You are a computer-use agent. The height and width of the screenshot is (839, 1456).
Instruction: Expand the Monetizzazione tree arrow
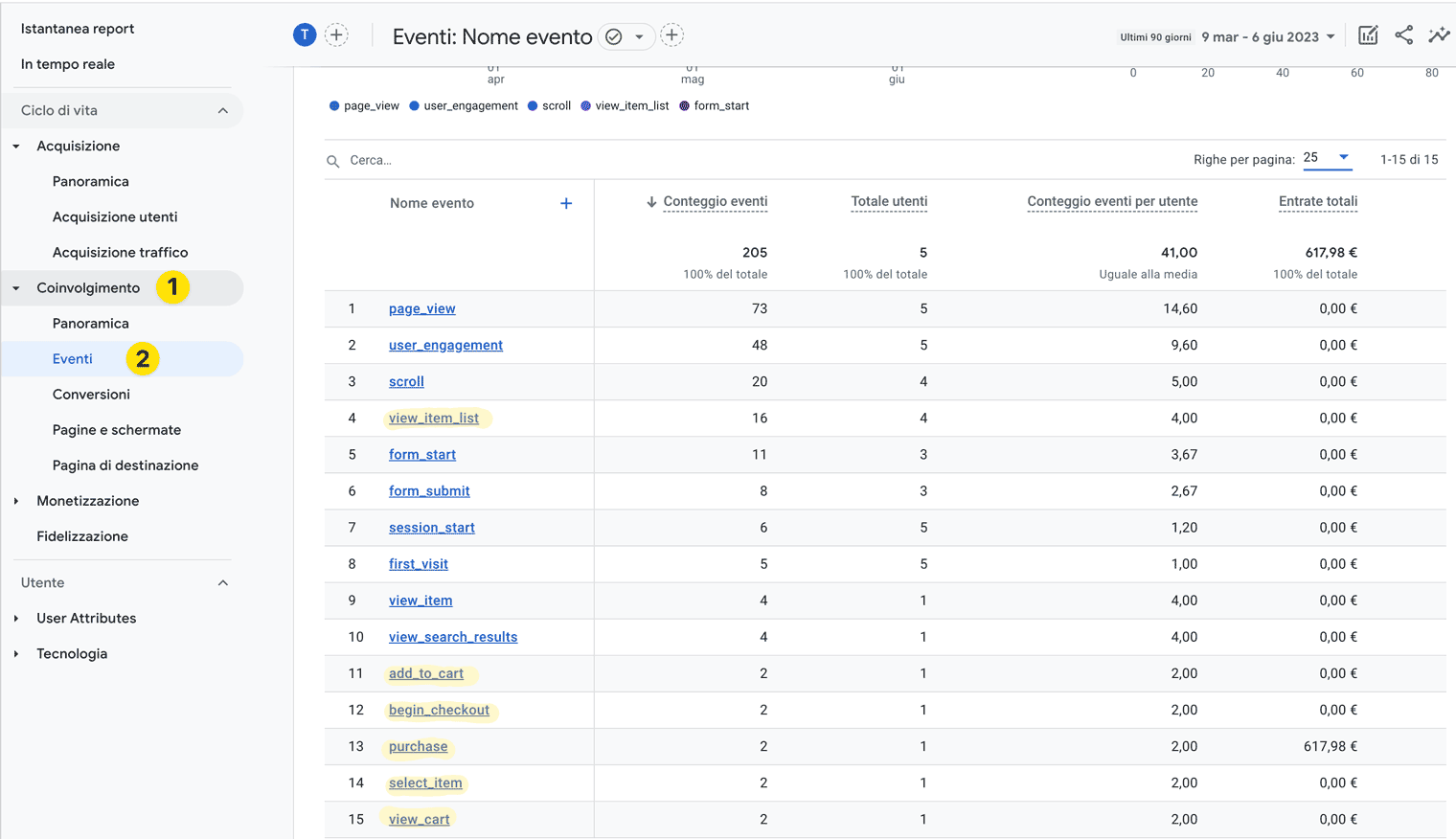point(16,501)
